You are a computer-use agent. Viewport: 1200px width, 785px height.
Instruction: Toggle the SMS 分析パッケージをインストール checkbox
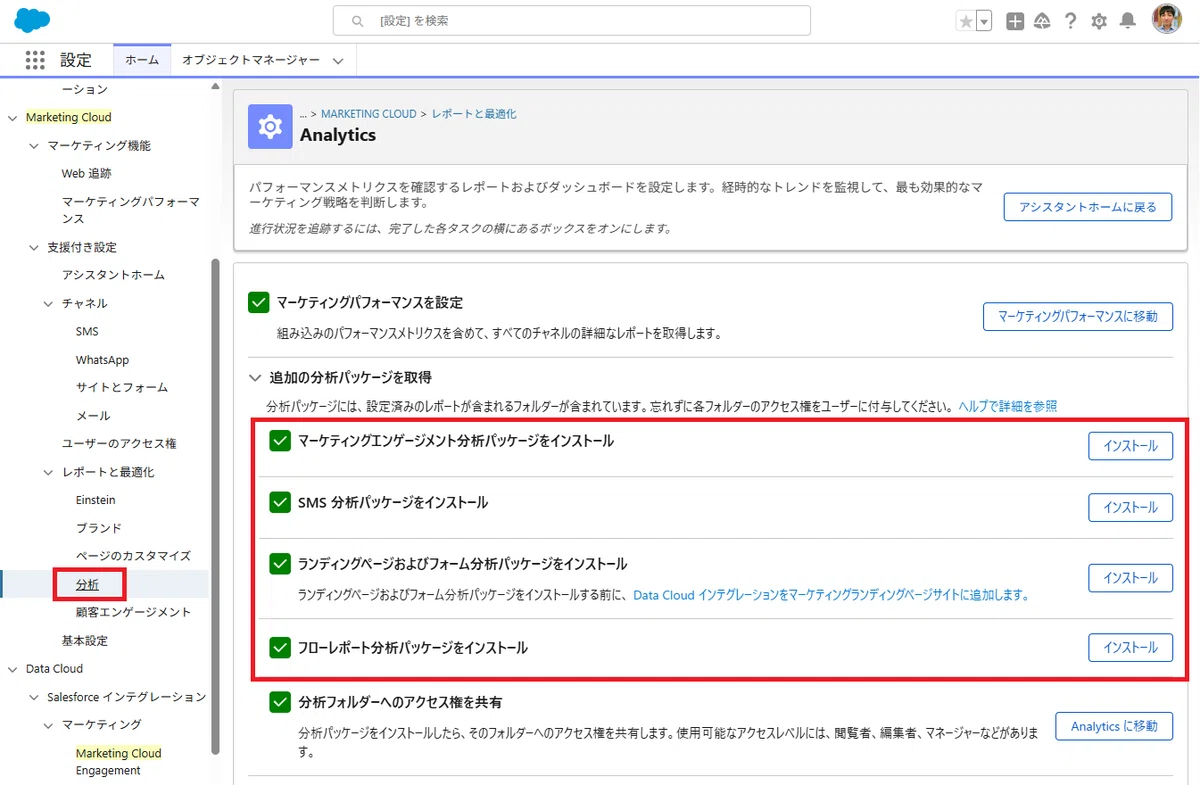tap(280, 502)
